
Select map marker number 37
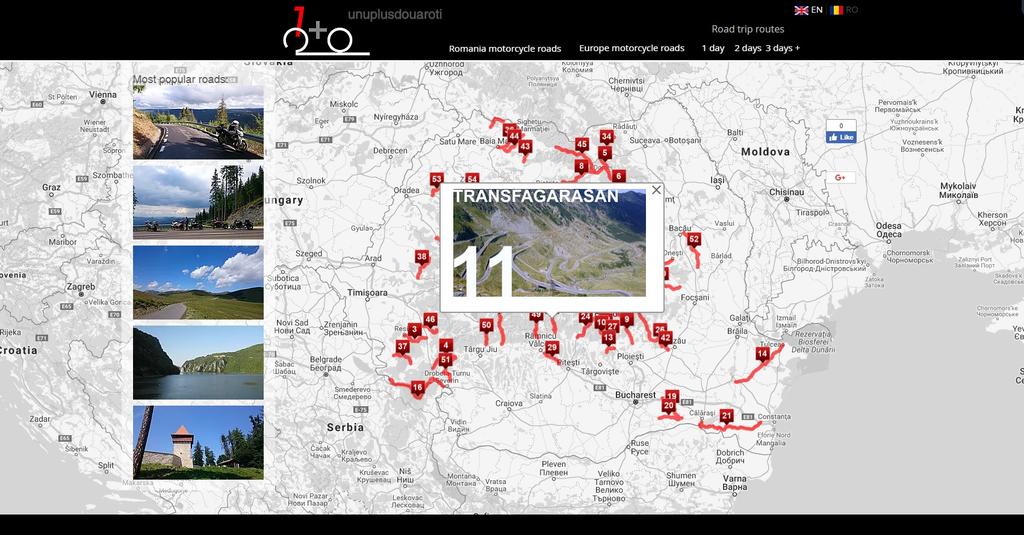(402, 348)
